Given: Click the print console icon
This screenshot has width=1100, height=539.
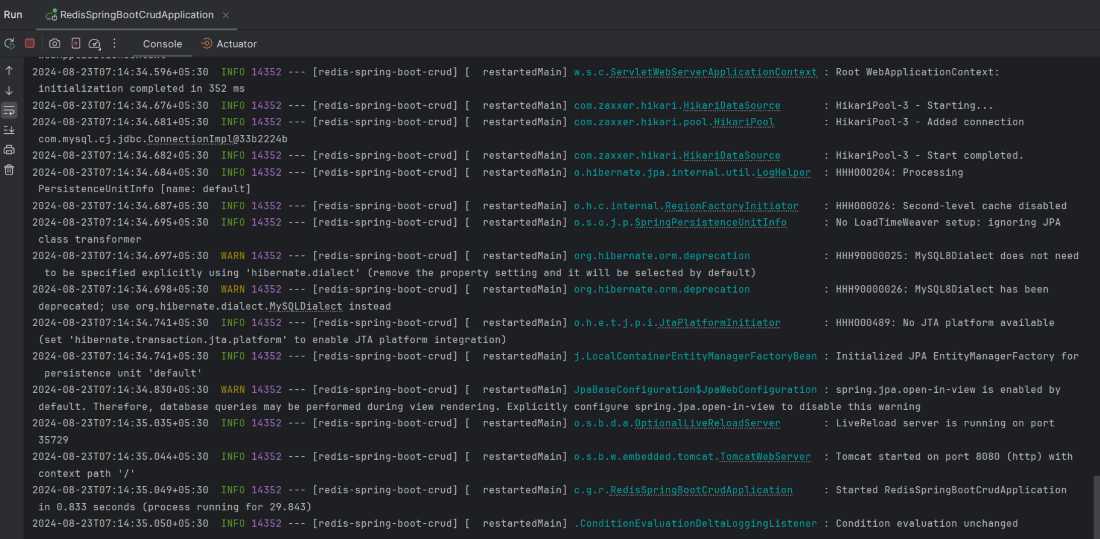Looking at the screenshot, I should tap(9, 149).
